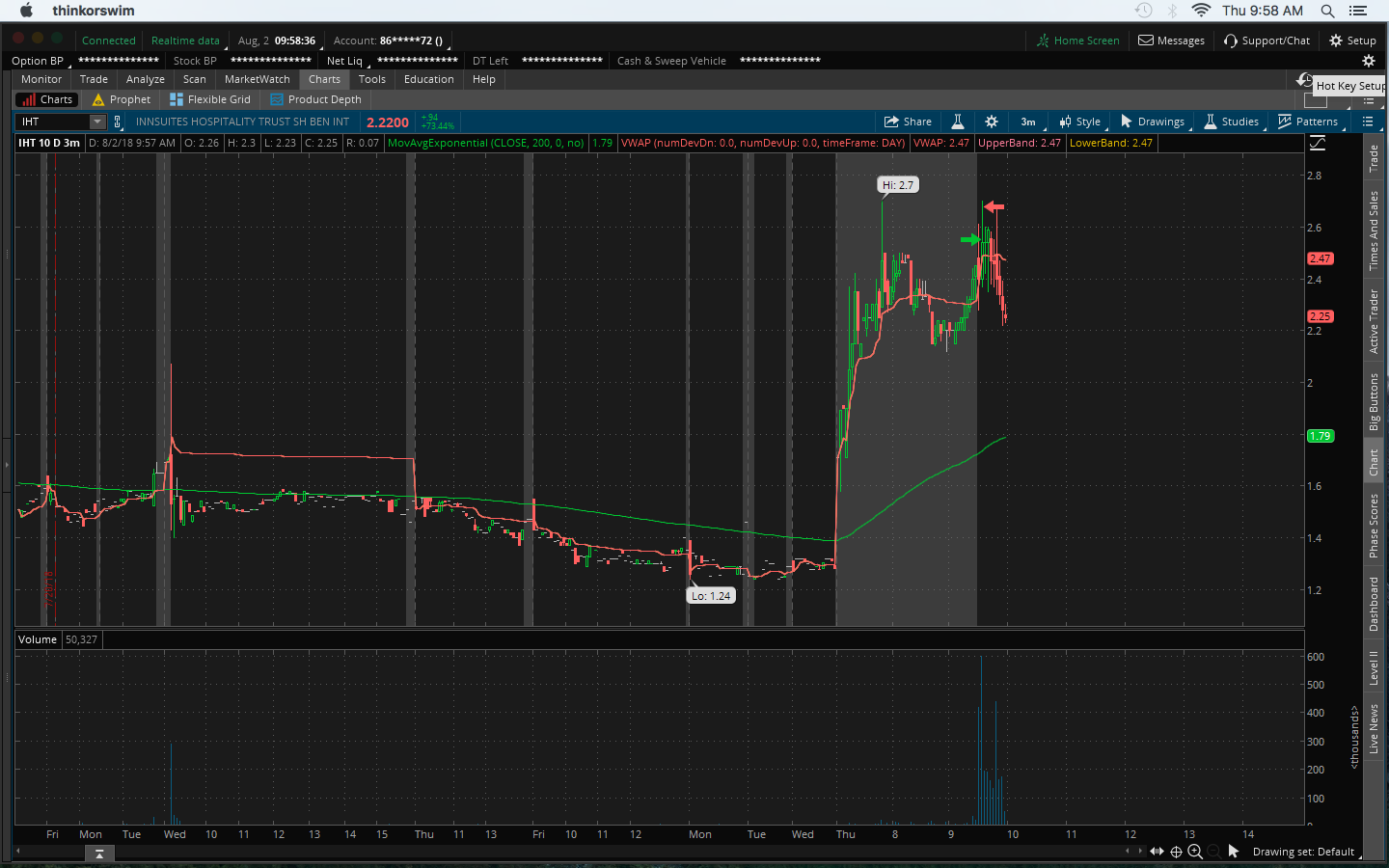Open the Flexible Grid subtab
1389x868 pixels.
[210, 99]
